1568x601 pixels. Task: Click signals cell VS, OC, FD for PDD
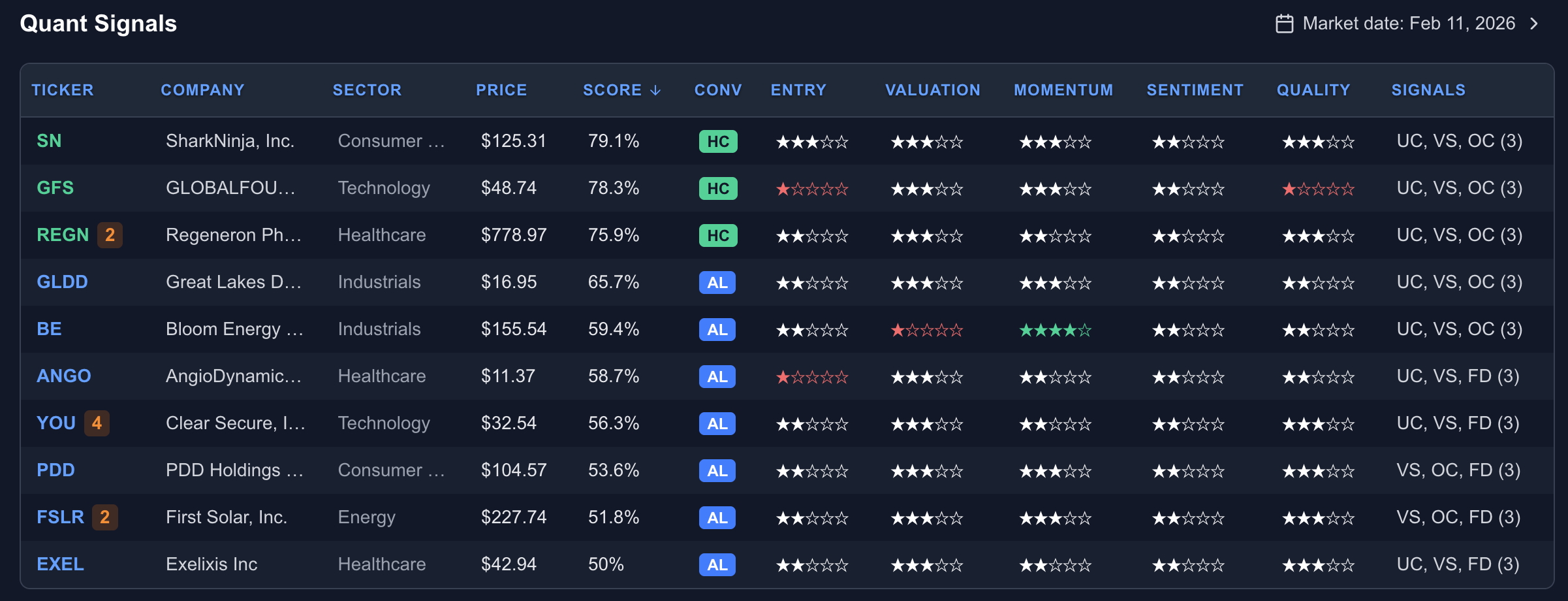tap(1458, 470)
